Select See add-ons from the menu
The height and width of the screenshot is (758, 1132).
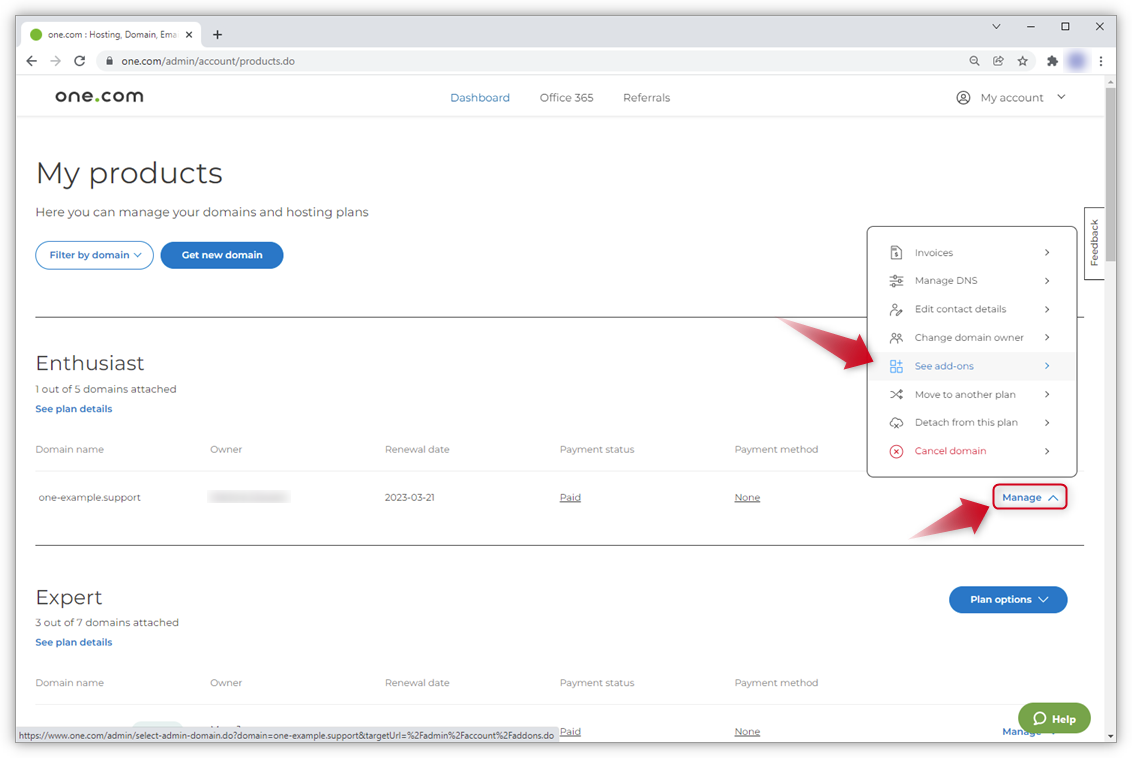[944, 366]
